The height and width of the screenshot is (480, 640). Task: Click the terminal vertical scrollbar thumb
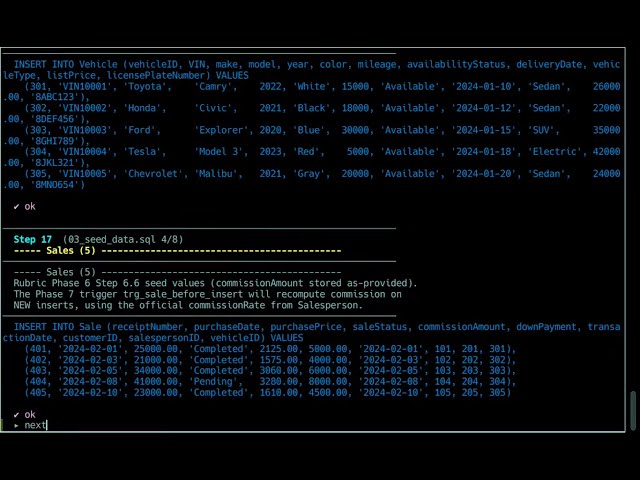pyautogui.click(x=633, y=411)
